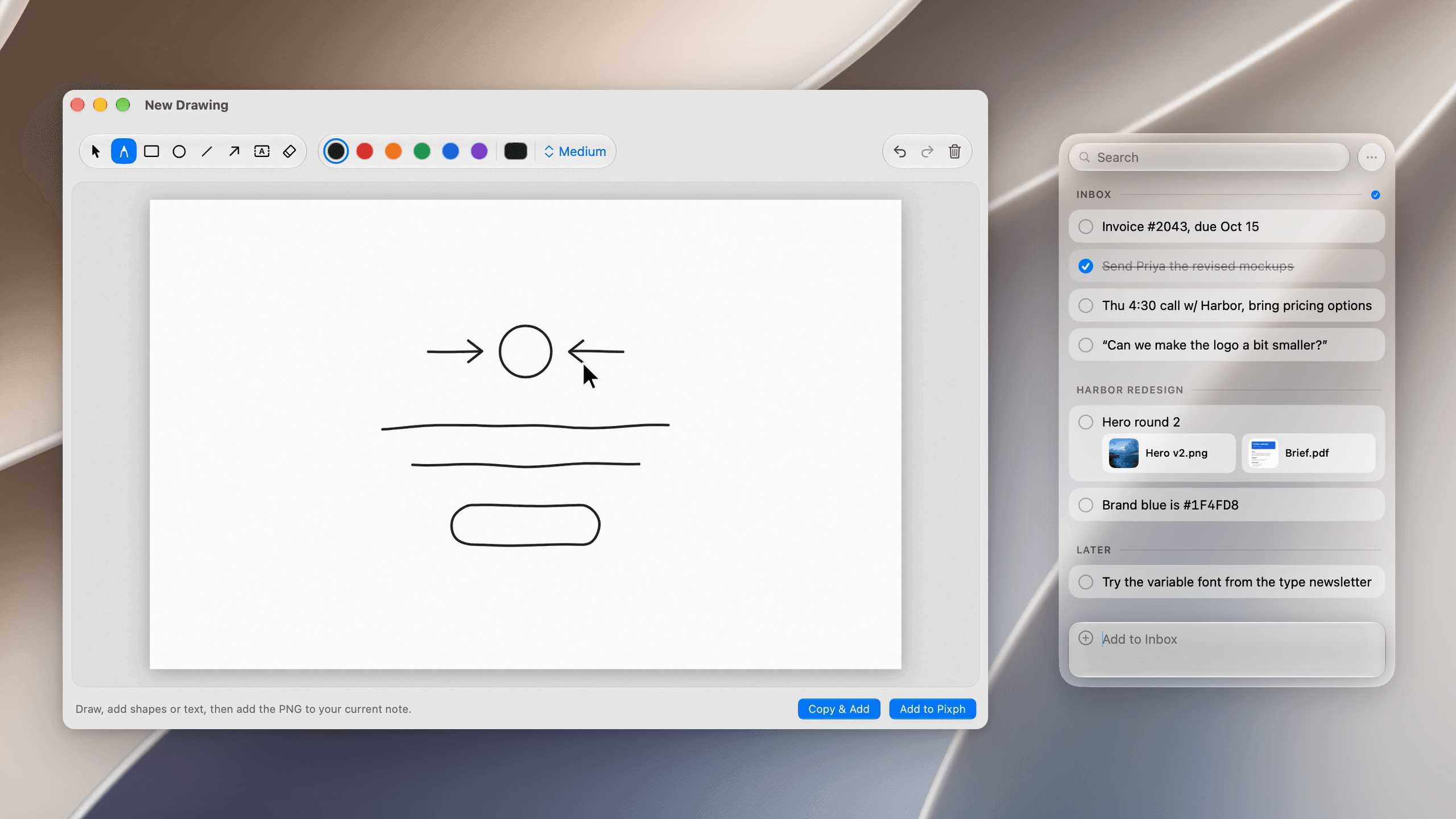Choose the red color swatch
1456x819 pixels.
[365, 151]
